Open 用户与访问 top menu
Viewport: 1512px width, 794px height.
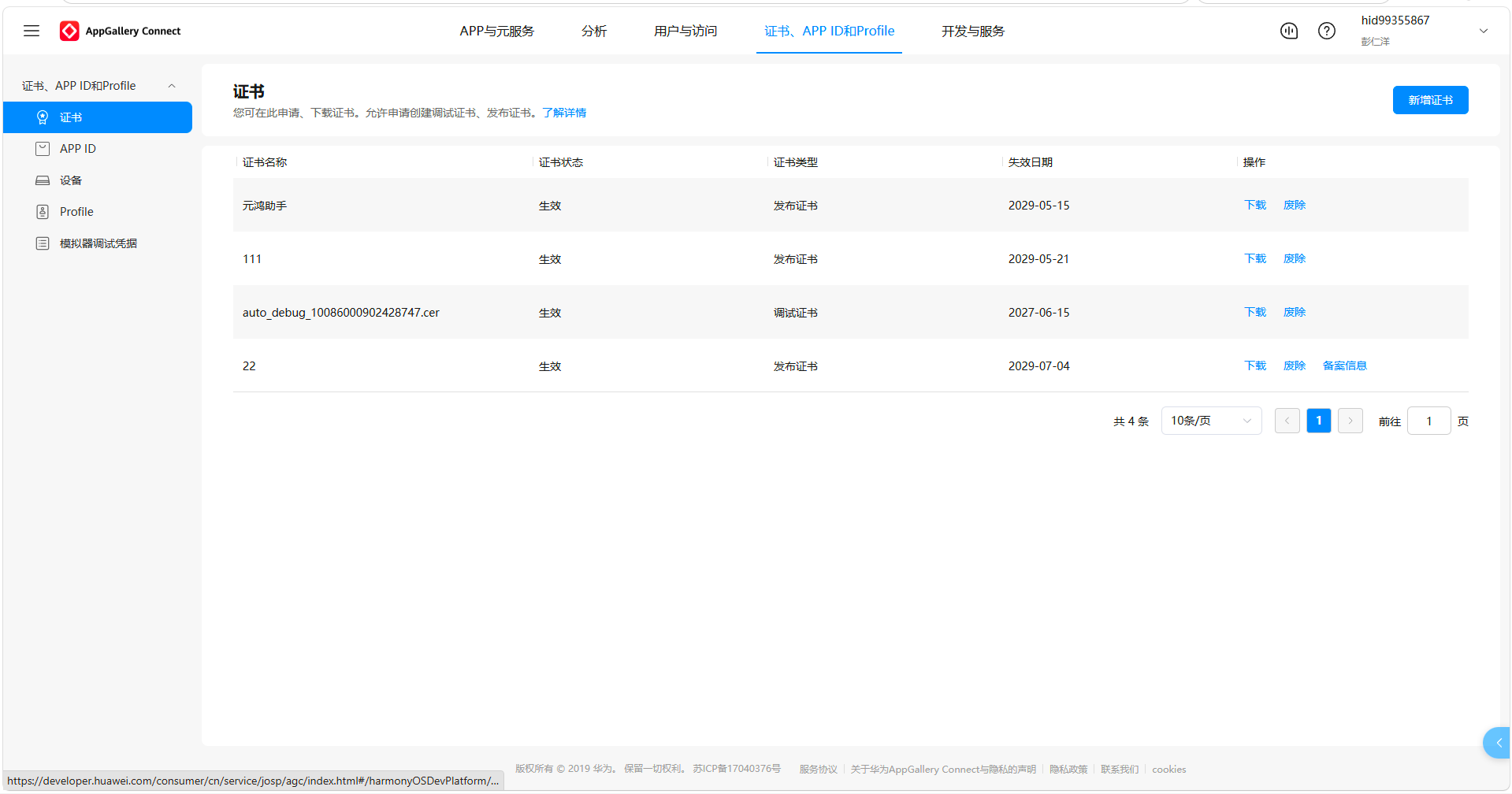point(685,31)
